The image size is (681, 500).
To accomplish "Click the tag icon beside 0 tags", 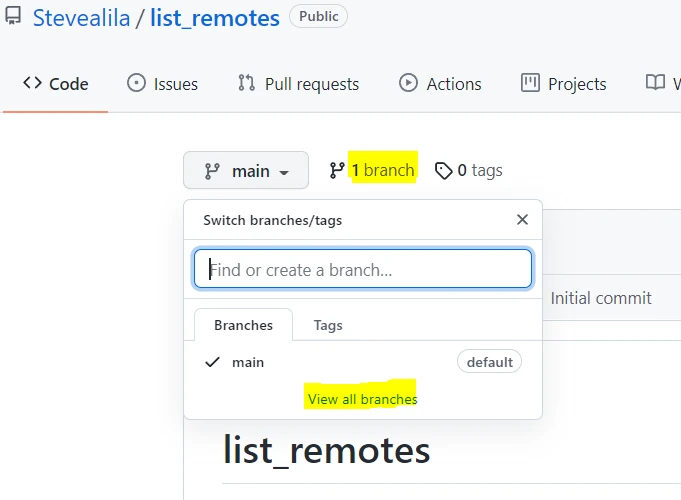I will pos(444,171).
